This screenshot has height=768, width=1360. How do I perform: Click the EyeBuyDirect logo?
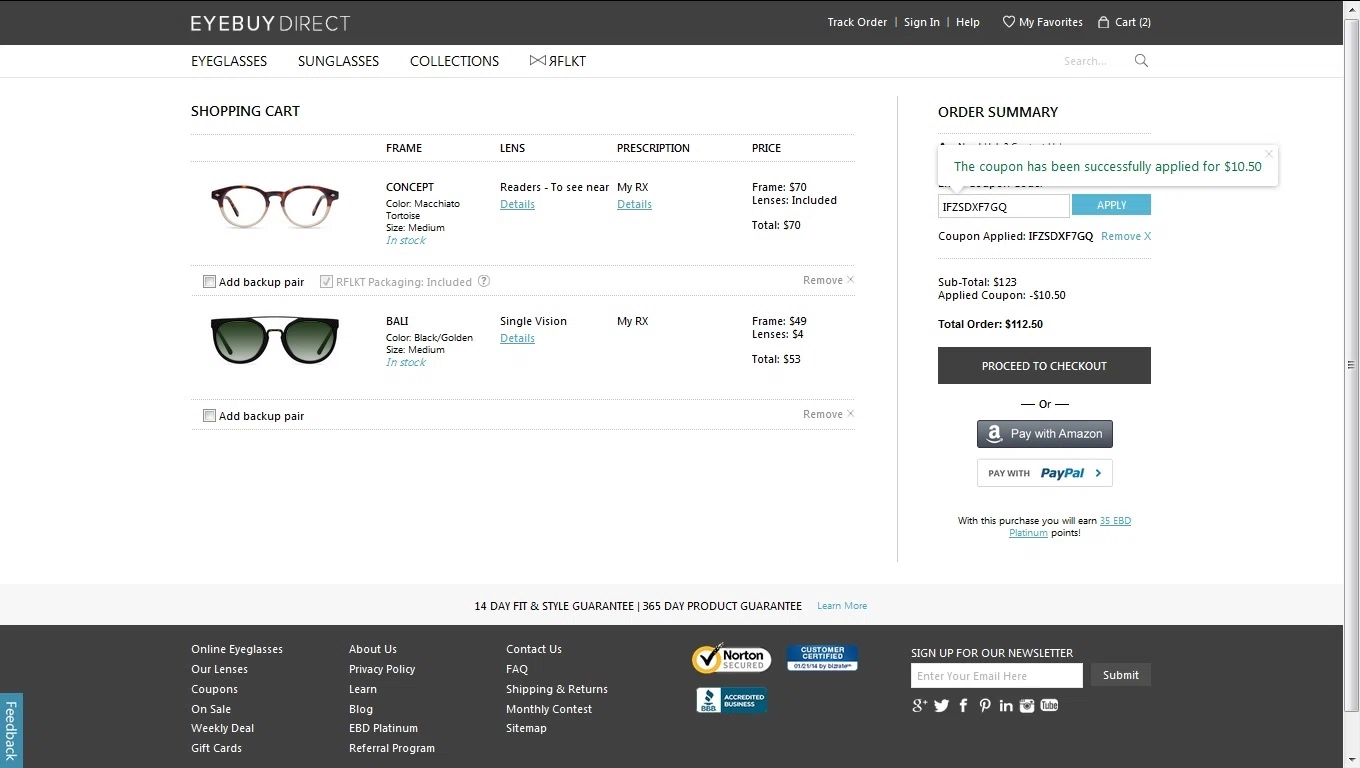click(270, 22)
